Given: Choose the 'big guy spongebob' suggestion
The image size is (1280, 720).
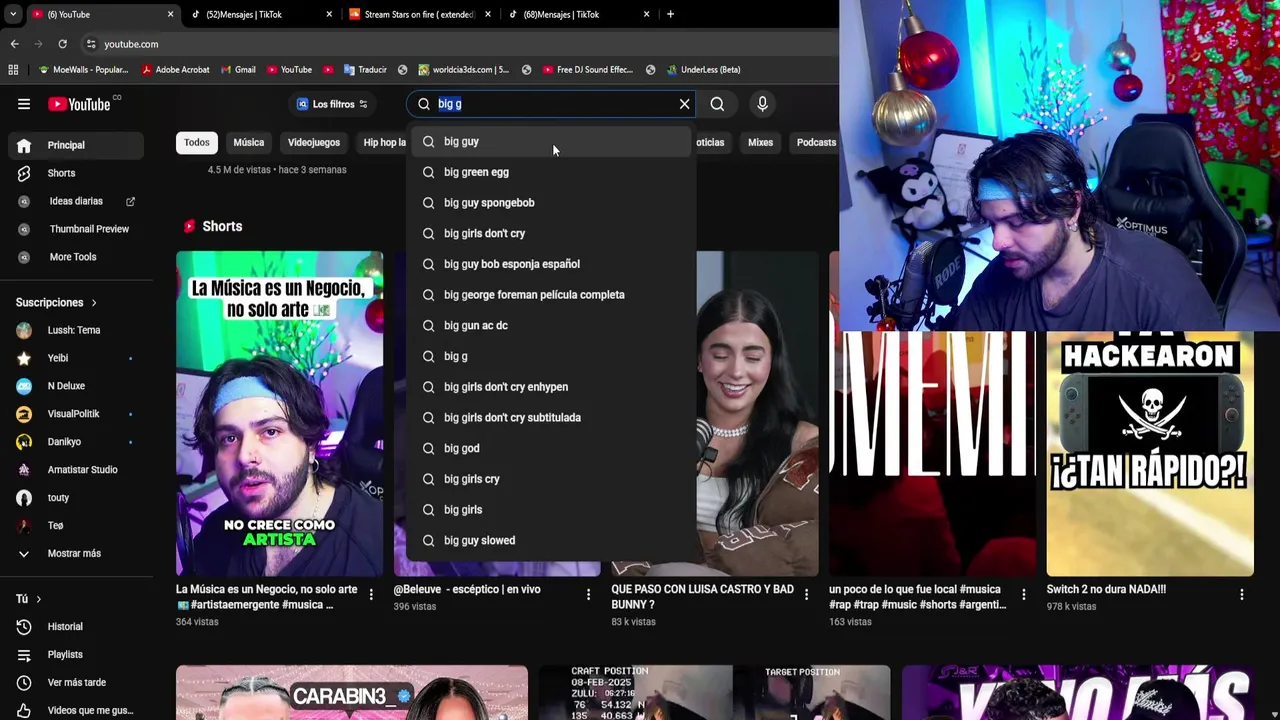Looking at the screenshot, I should click(551, 203).
